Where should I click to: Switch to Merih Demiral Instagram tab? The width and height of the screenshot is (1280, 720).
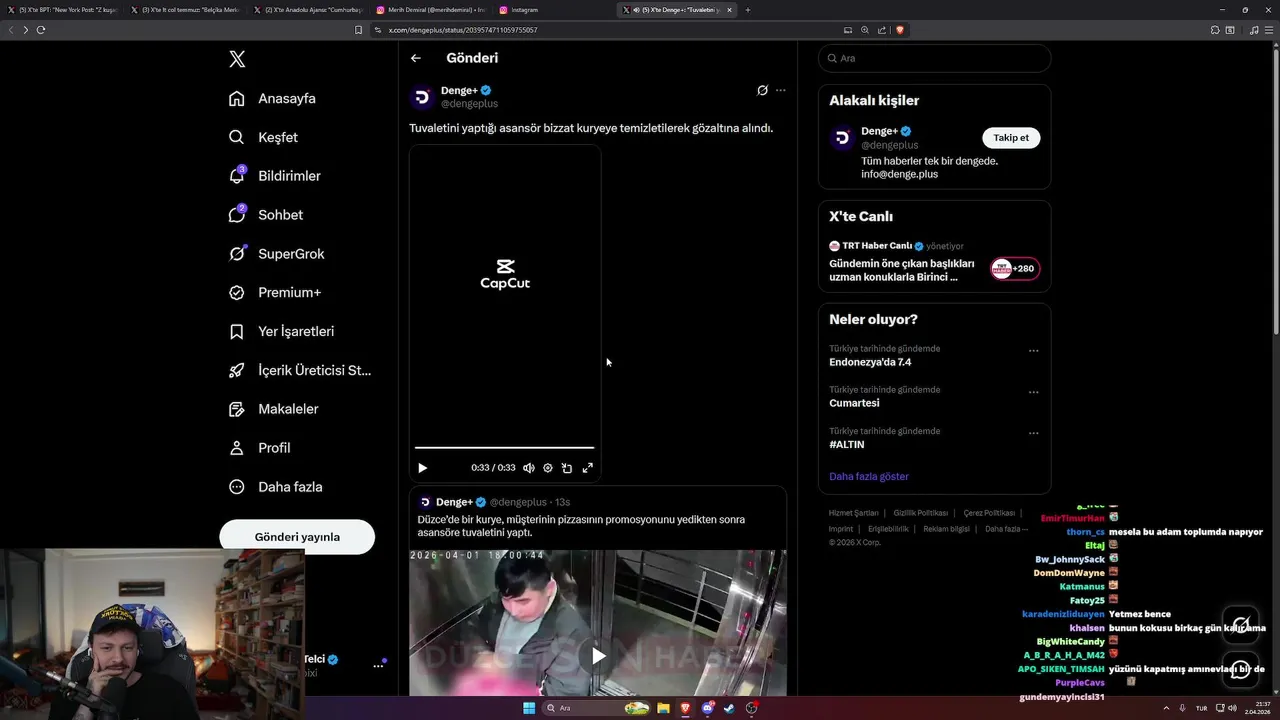coord(430,10)
